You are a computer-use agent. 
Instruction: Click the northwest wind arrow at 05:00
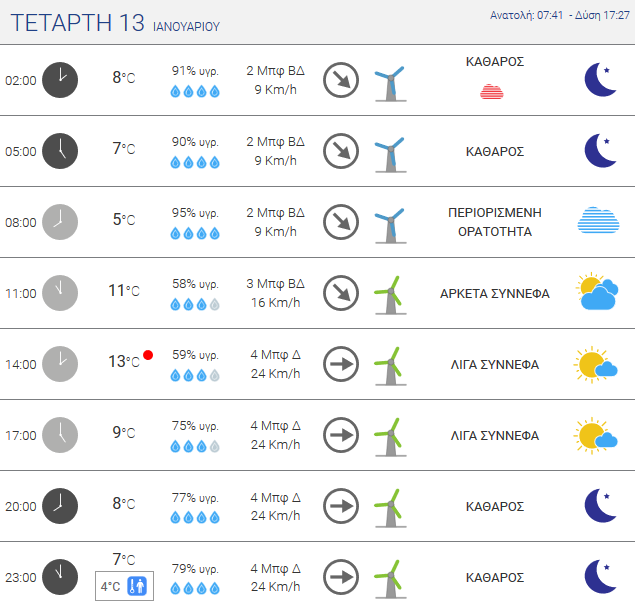pos(341,151)
